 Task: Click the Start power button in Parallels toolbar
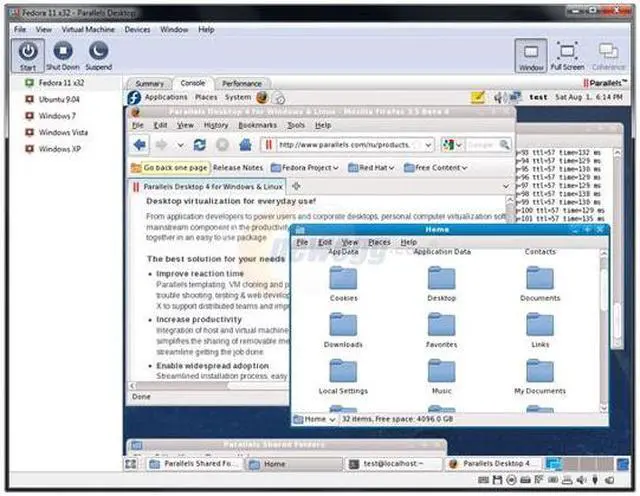pyautogui.click(x=28, y=56)
